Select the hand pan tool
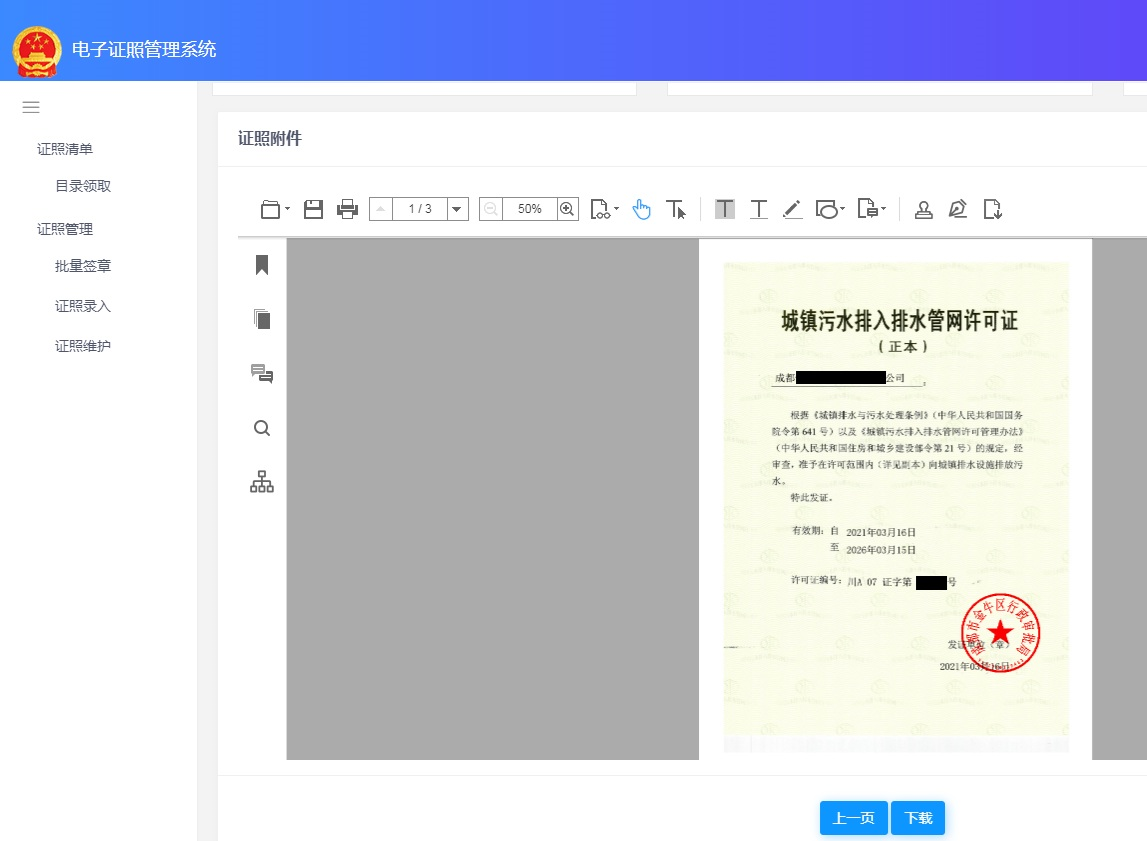This screenshot has width=1147, height=841. pos(642,209)
